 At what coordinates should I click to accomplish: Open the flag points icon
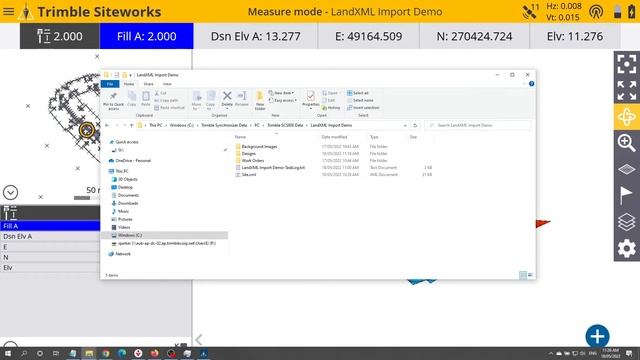pos(626,195)
